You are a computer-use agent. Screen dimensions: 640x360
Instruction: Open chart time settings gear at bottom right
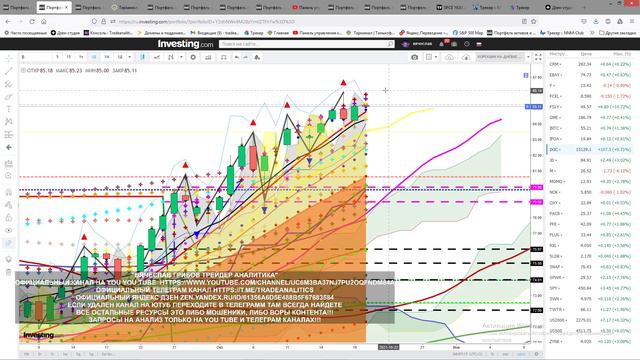click(536, 354)
